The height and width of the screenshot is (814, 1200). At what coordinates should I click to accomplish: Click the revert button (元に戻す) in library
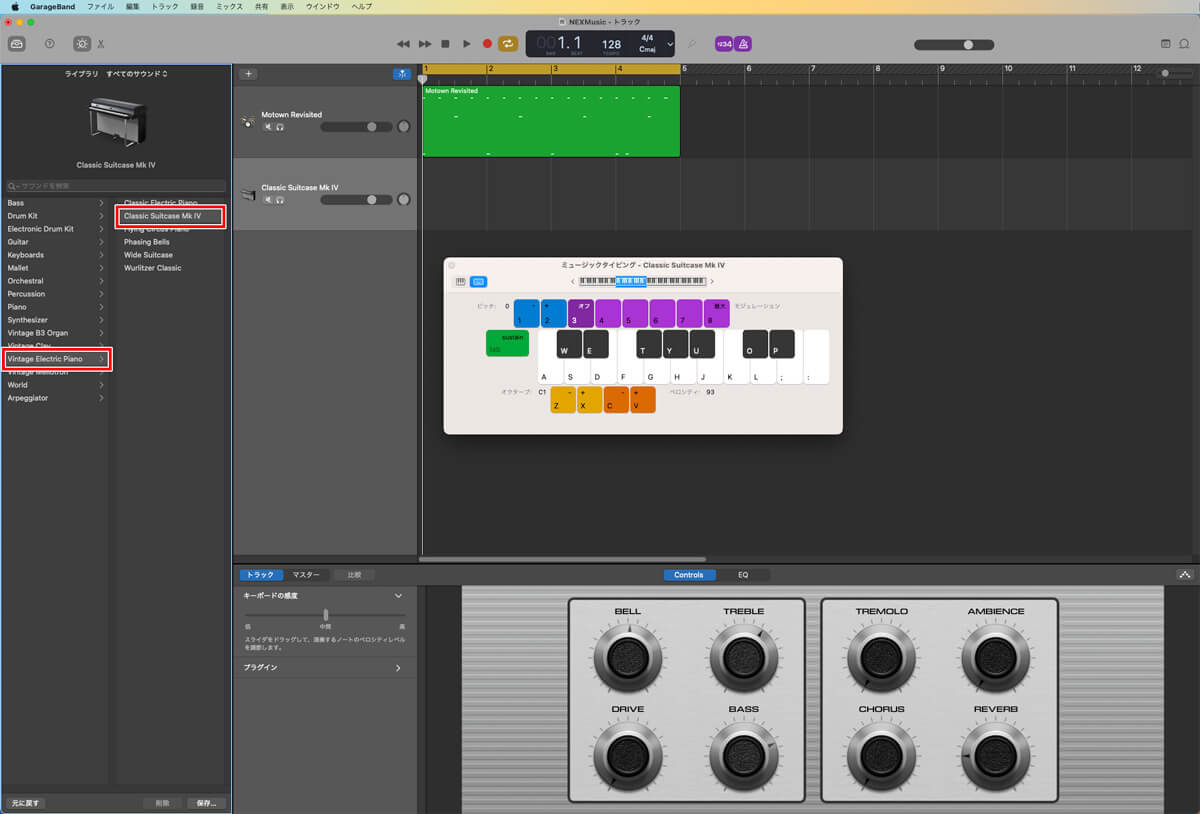(25, 803)
